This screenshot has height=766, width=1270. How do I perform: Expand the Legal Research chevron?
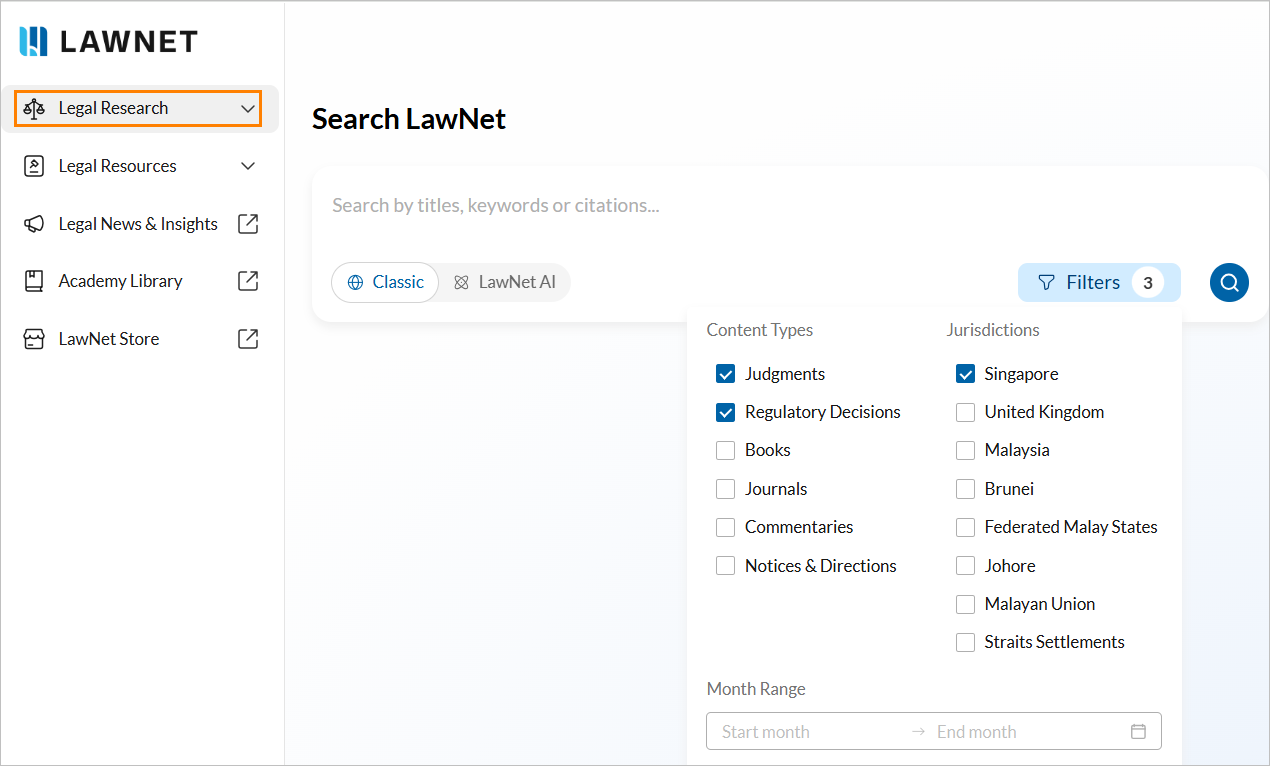click(248, 108)
